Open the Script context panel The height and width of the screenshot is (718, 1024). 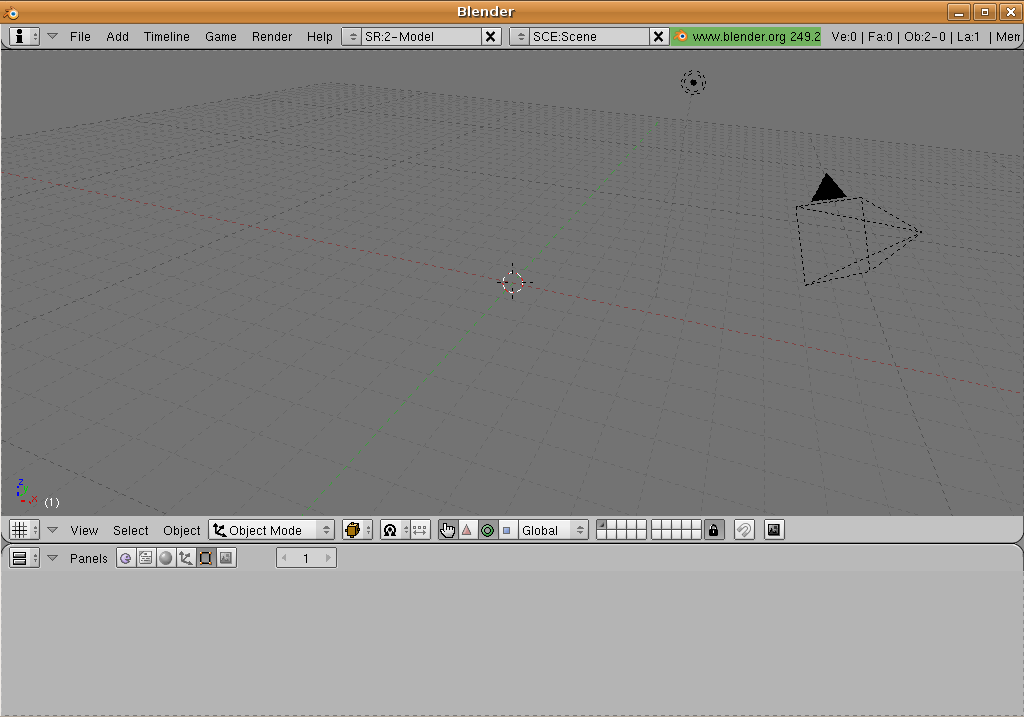146,559
